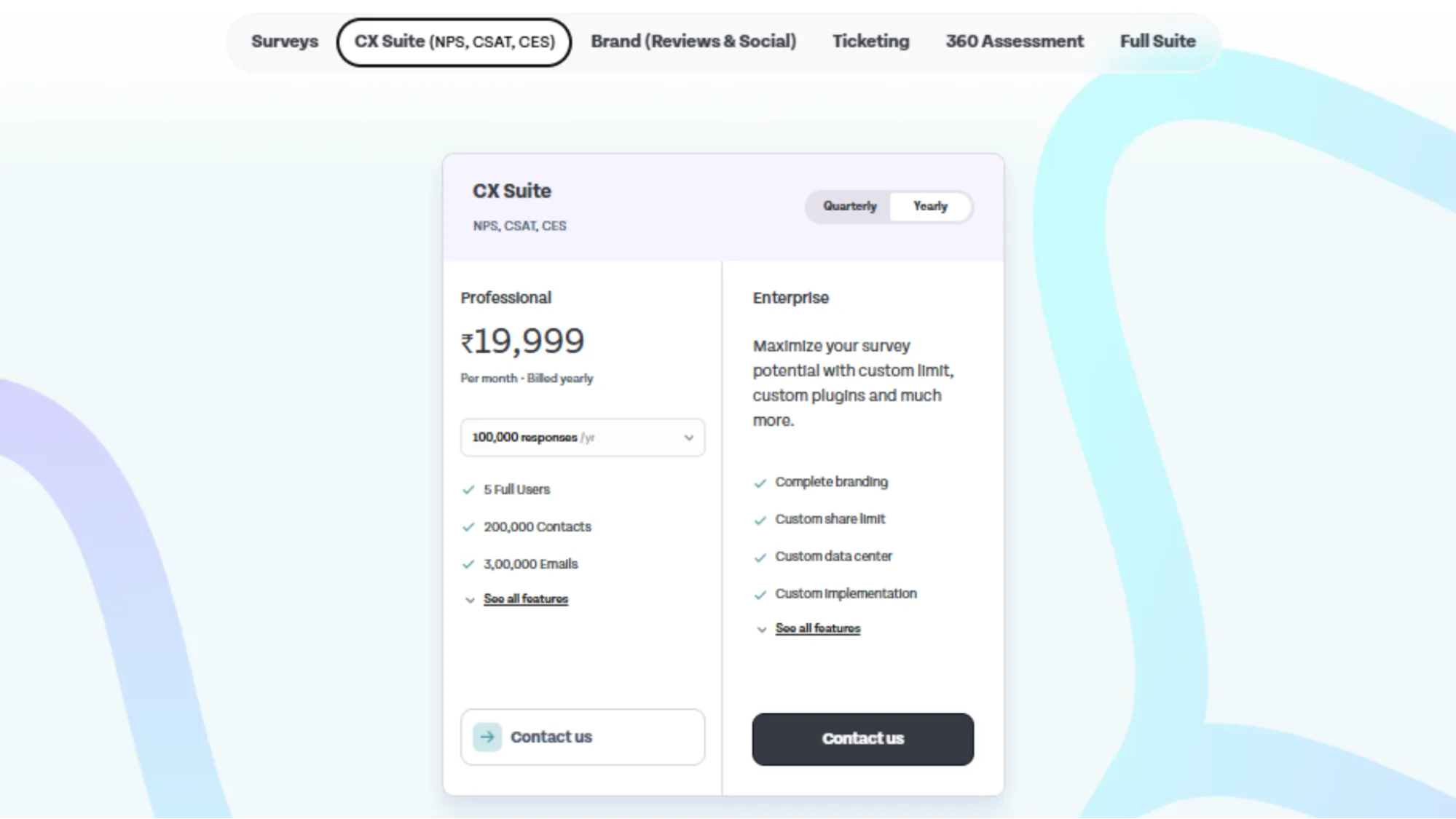This screenshot has width=1456, height=819.
Task: Click the checkmark next to 200,000 Contacts
Action: pyautogui.click(x=468, y=527)
